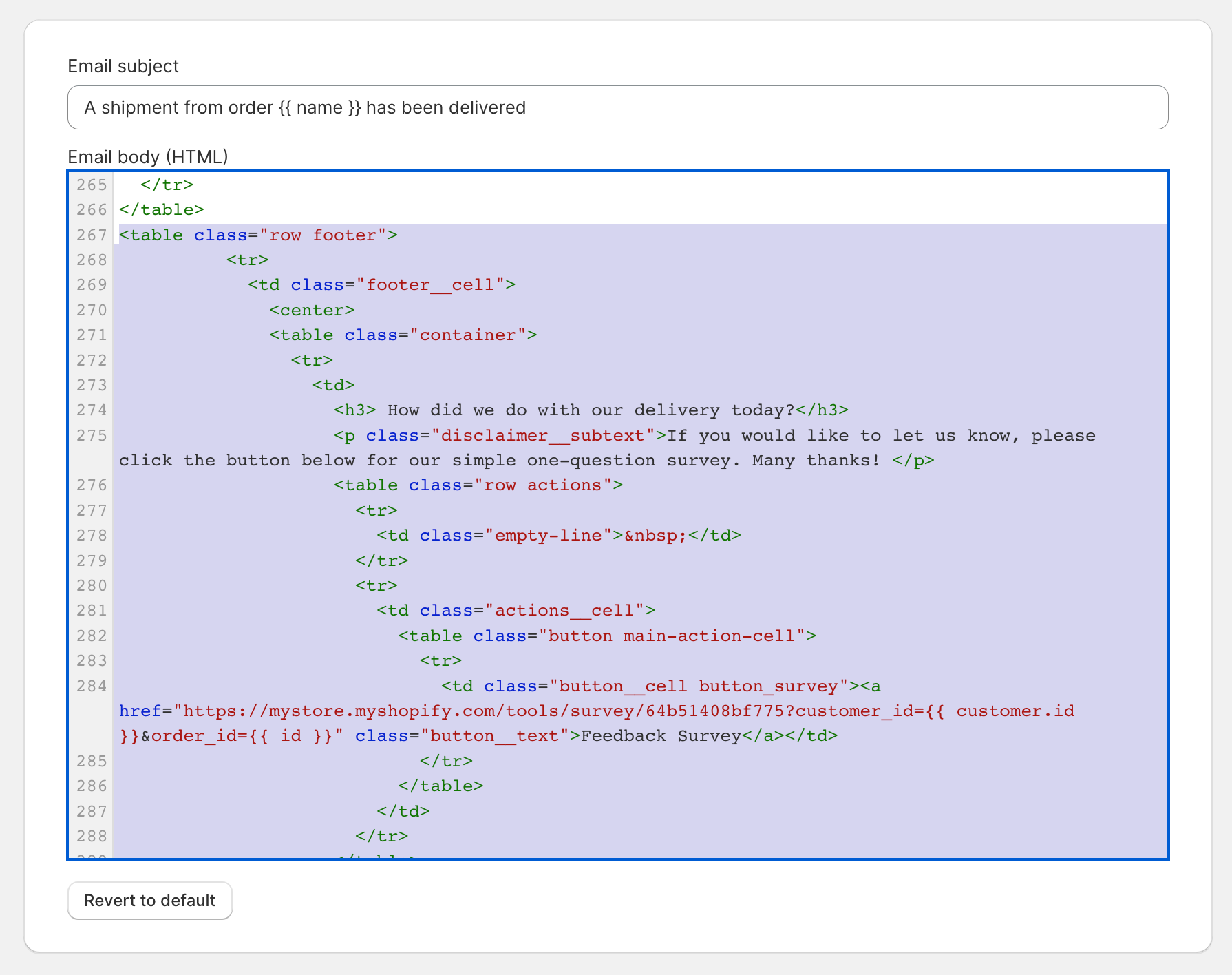Click line number 275 in gutter
This screenshot has height=975, width=1232.
92,435
